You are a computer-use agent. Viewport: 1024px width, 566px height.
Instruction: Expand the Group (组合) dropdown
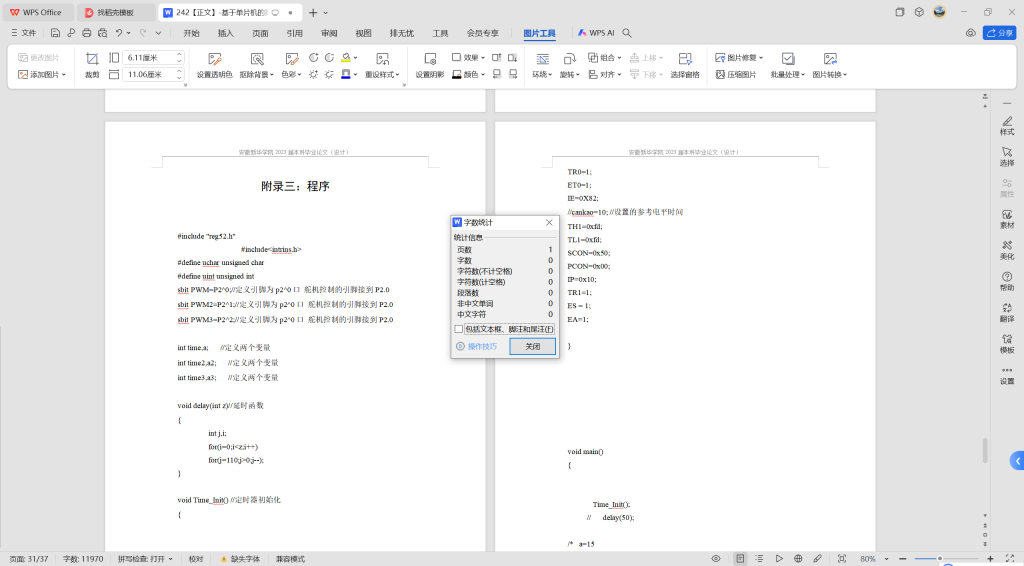[x=605, y=57]
